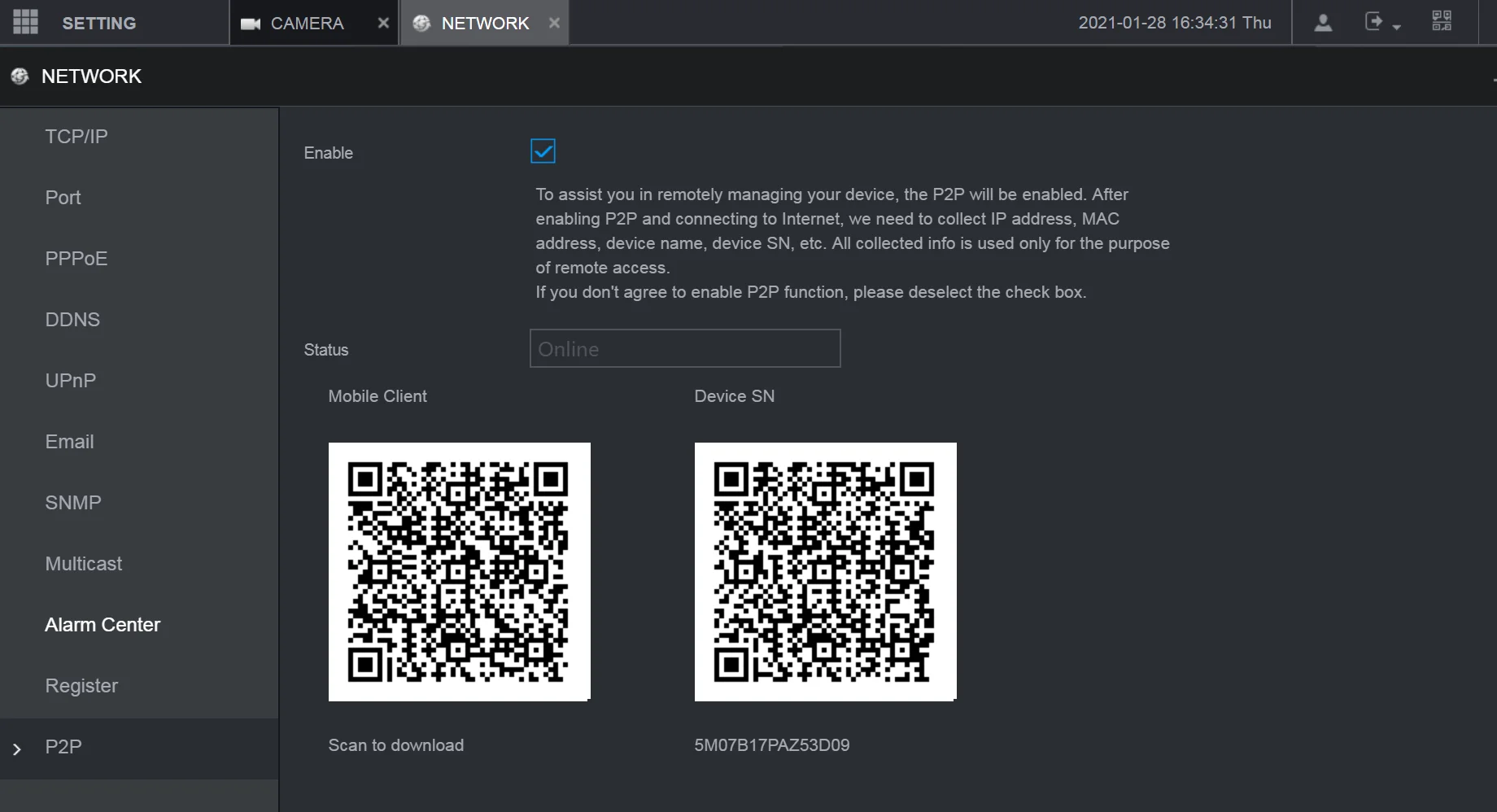
Task: Open the main menu grid icon
Action: coord(25,22)
